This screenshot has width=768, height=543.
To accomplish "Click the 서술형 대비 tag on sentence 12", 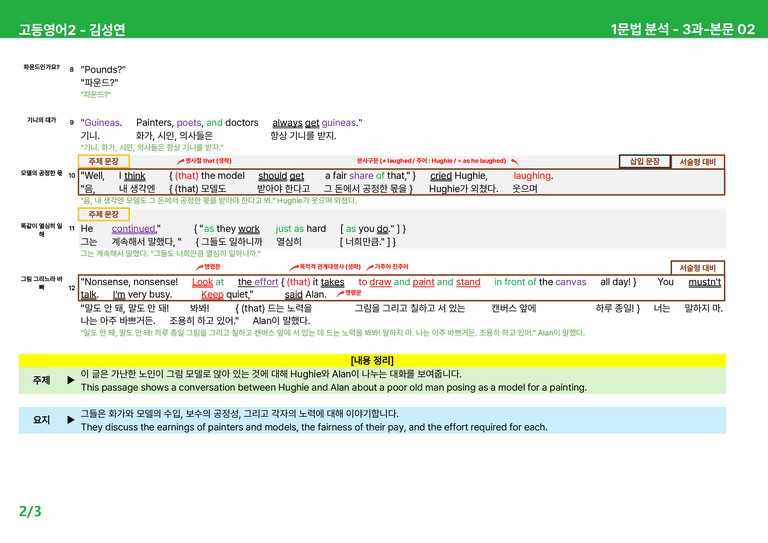I will coord(697,268).
